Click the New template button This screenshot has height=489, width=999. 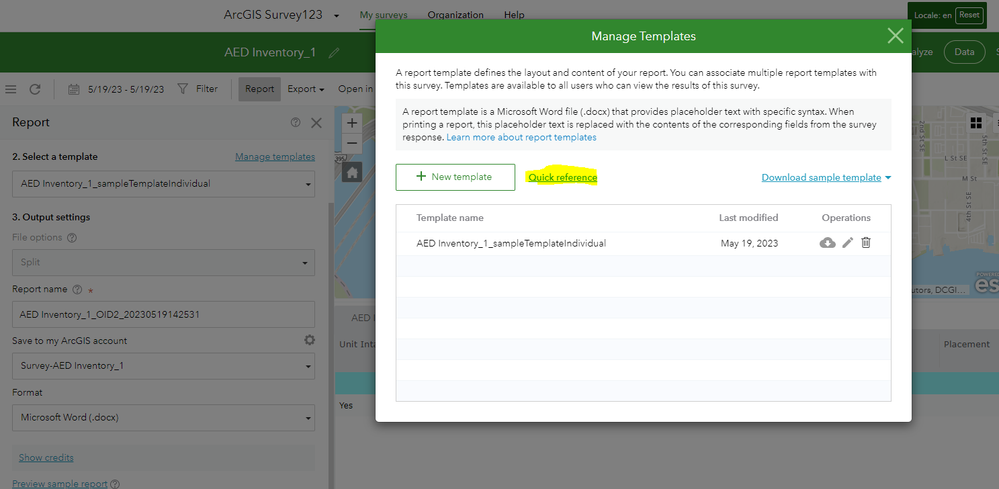tap(455, 177)
